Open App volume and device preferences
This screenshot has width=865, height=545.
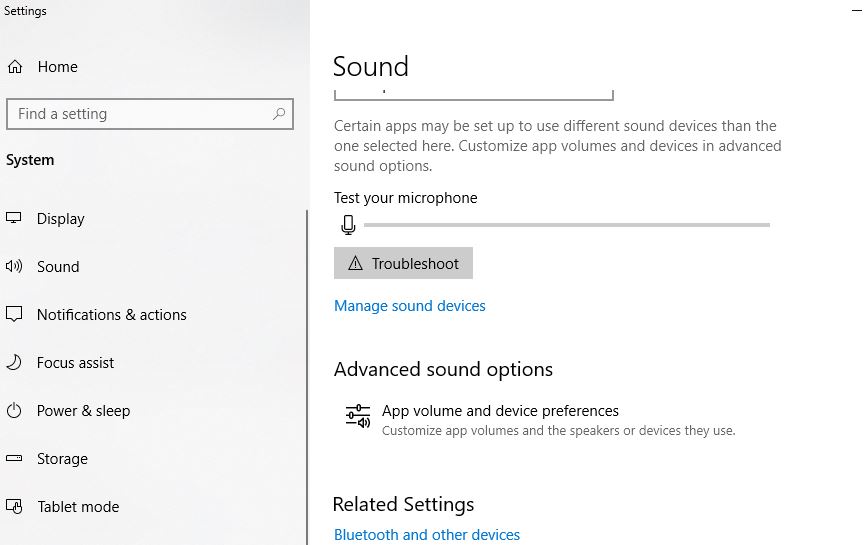pyautogui.click(x=500, y=411)
